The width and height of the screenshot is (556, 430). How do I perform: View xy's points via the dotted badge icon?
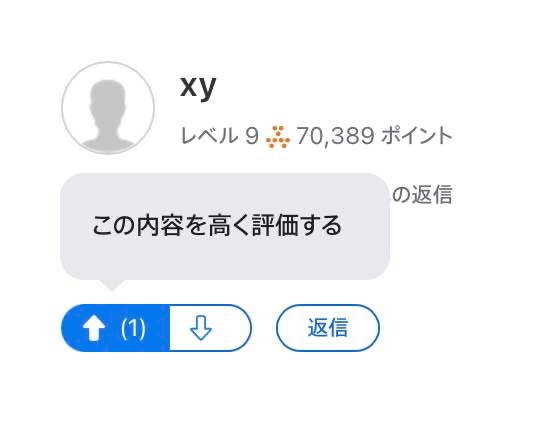point(278,136)
